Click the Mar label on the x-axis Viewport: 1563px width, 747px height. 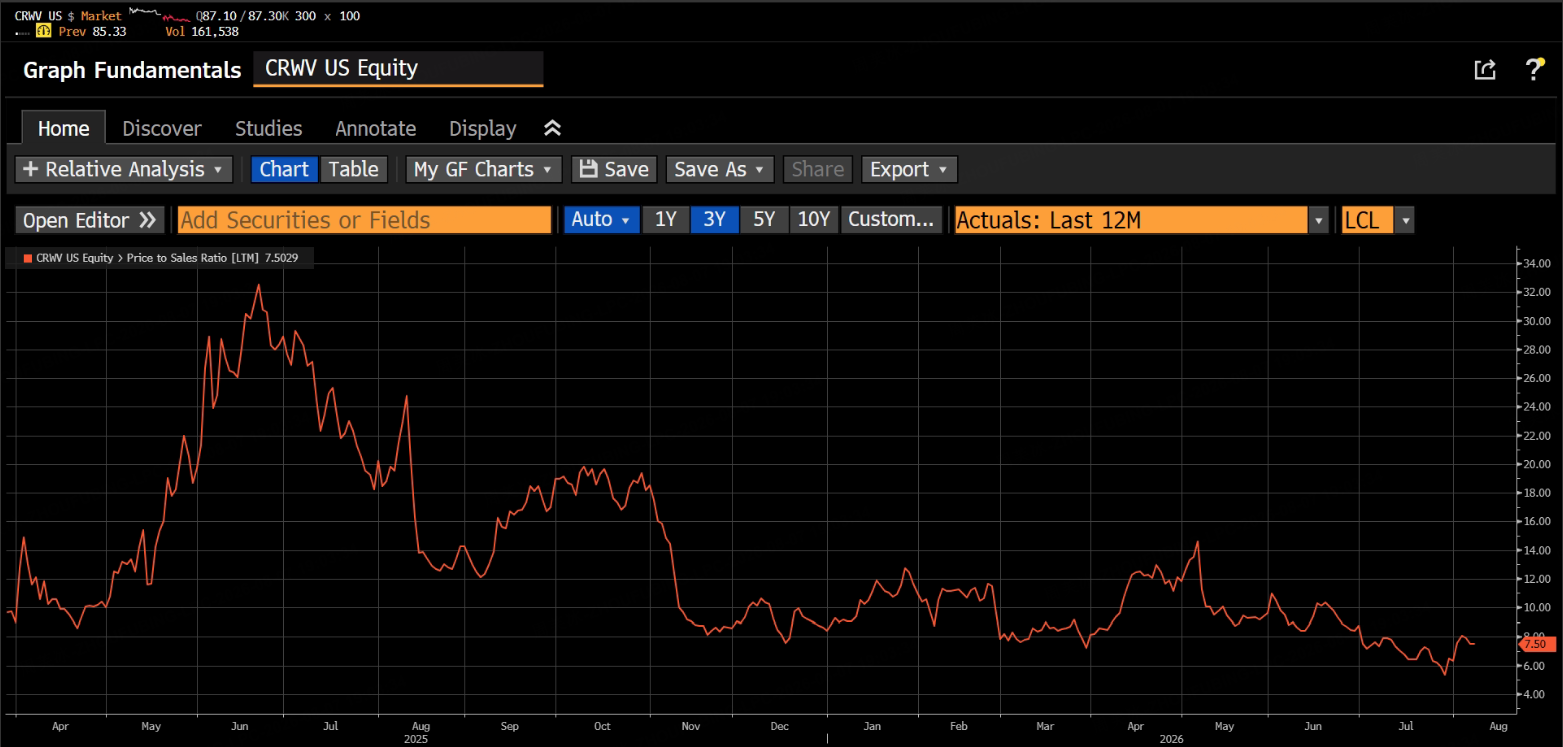(x=1047, y=726)
